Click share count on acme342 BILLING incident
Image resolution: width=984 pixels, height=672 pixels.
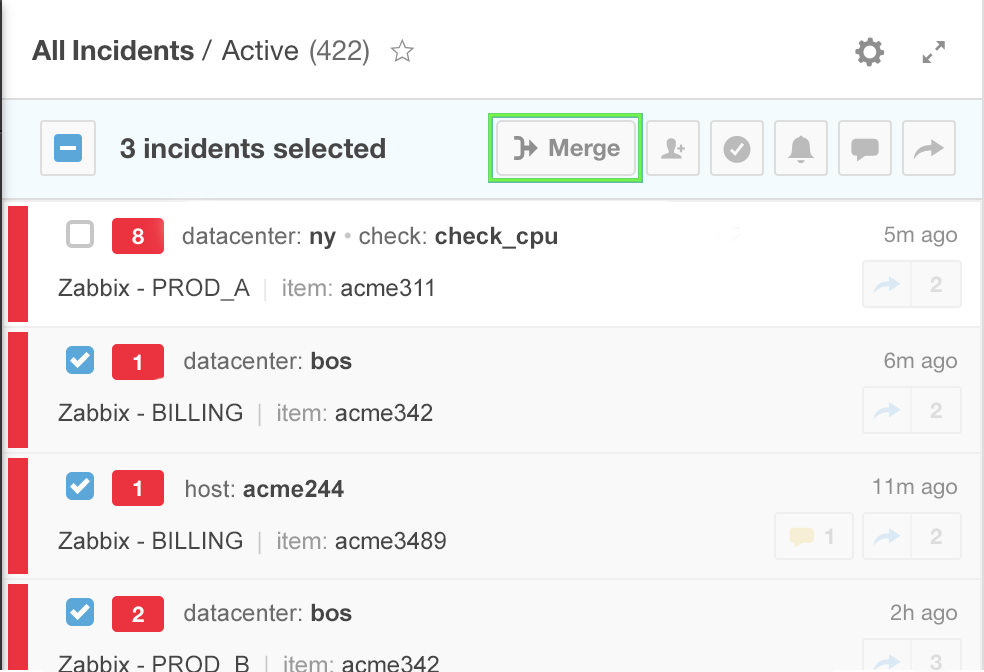912,410
